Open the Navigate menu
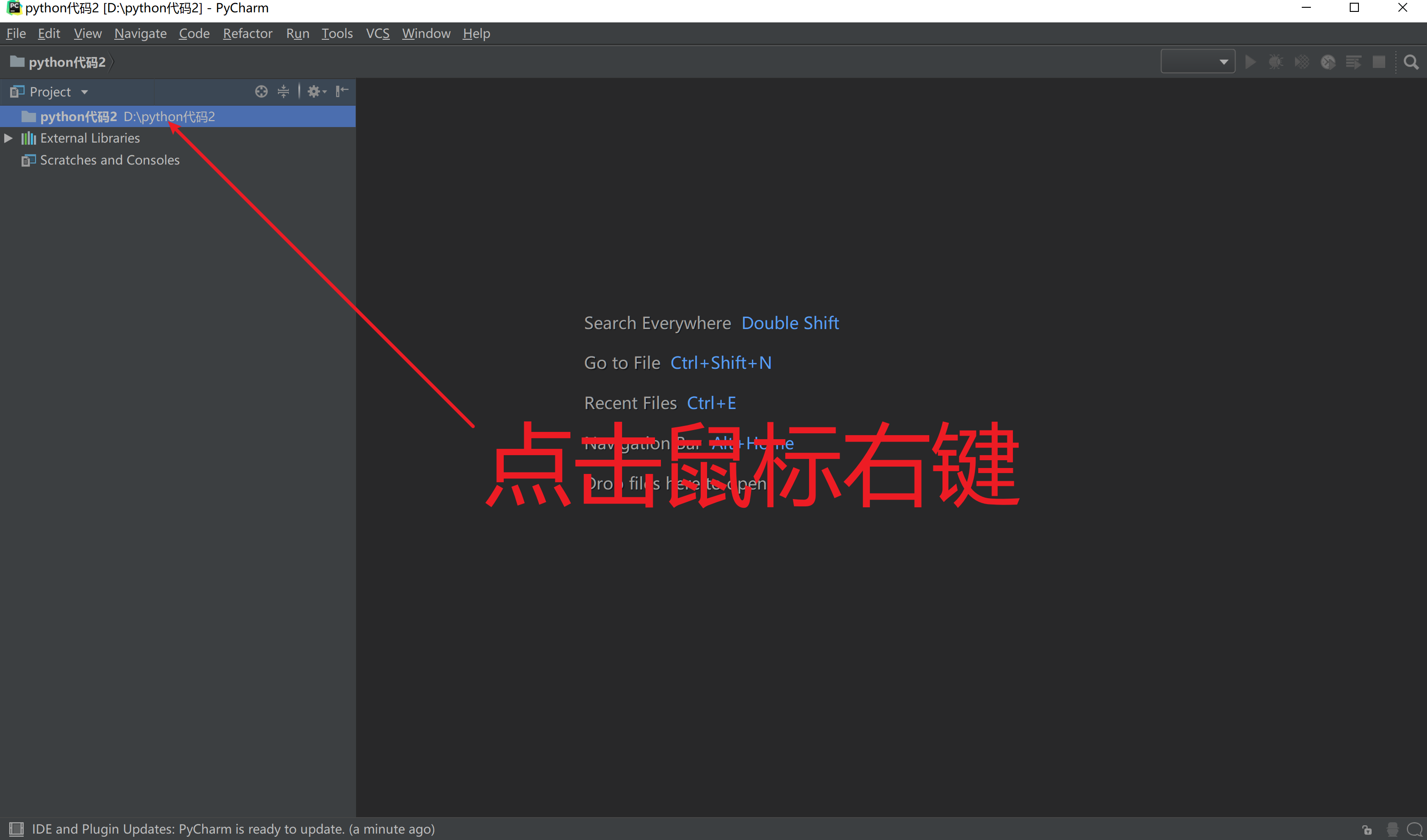 [x=140, y=33]
